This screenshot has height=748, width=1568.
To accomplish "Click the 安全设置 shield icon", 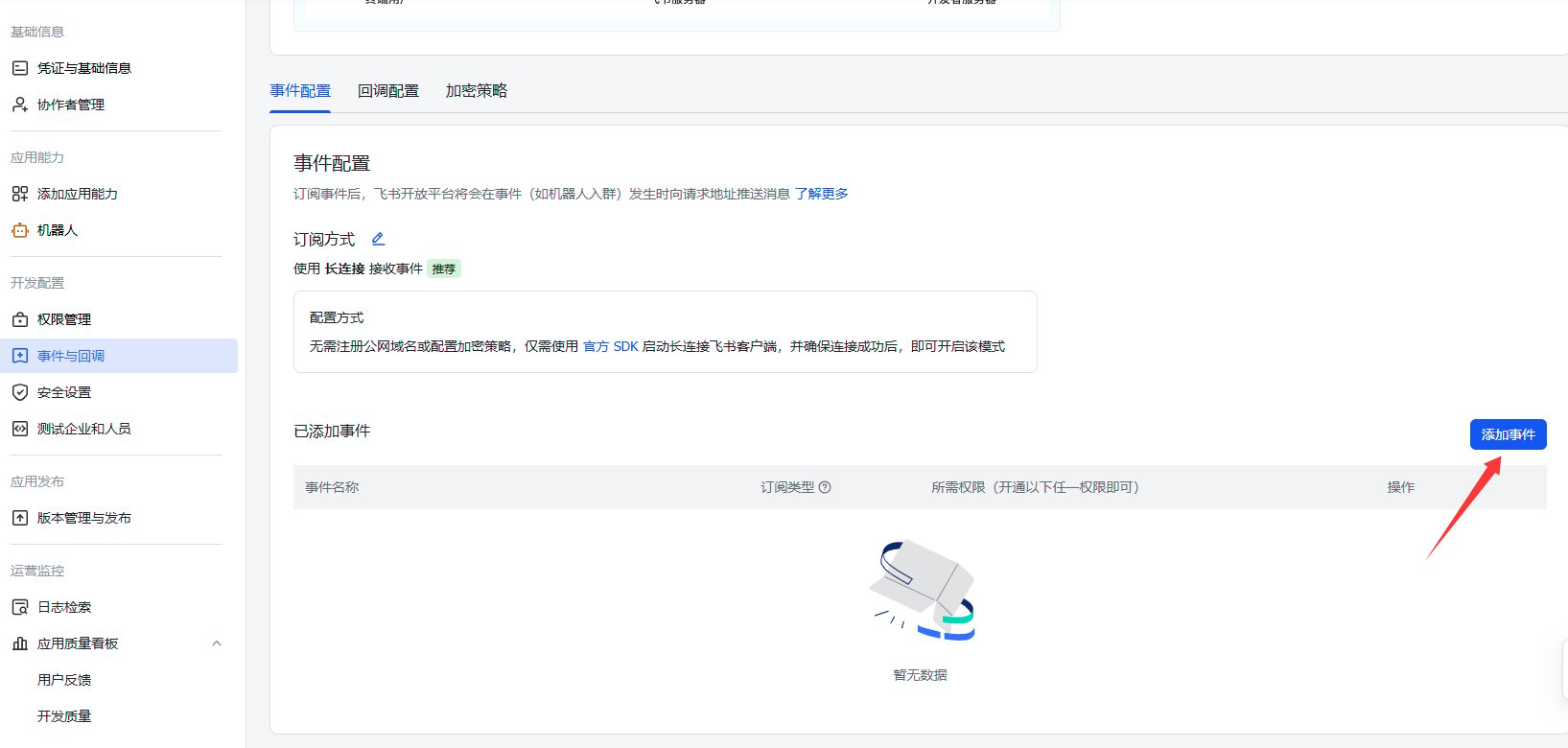I will pyautogui.click(x=19, y=392).
